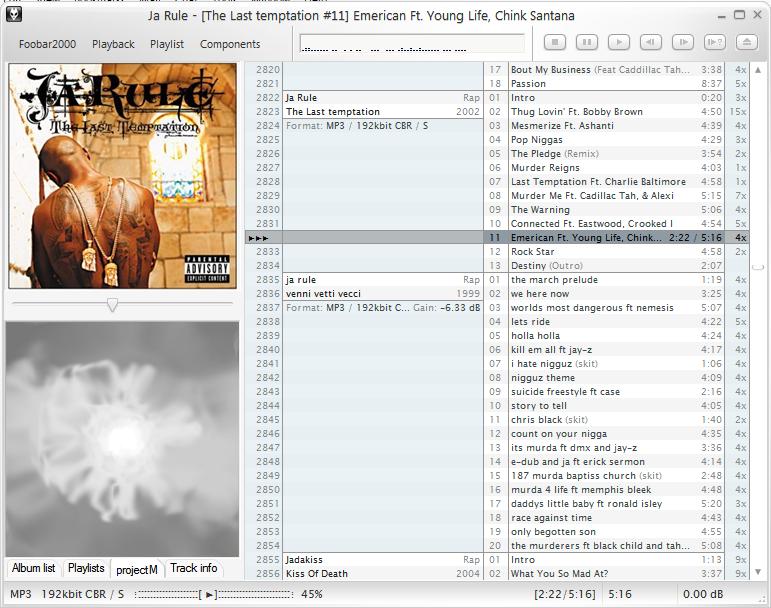Select track 'Thug Lovin' Ft. Bobby Brown'
The width and height of the screenshot is (771, 608).
point(616,112)
